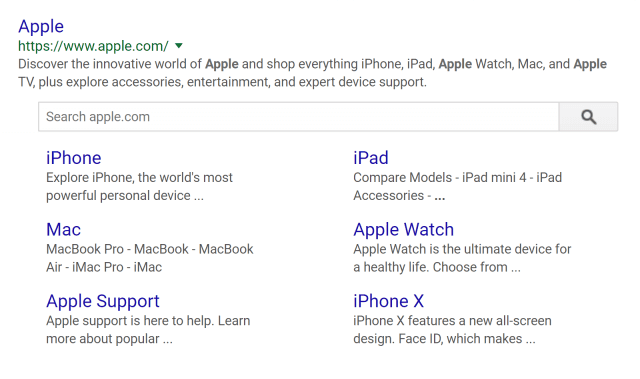Viewport: 640px width, 379px height.
Task: Select the iPhone X sitelink
Action: pyautogui.click(x=389, y=301)
